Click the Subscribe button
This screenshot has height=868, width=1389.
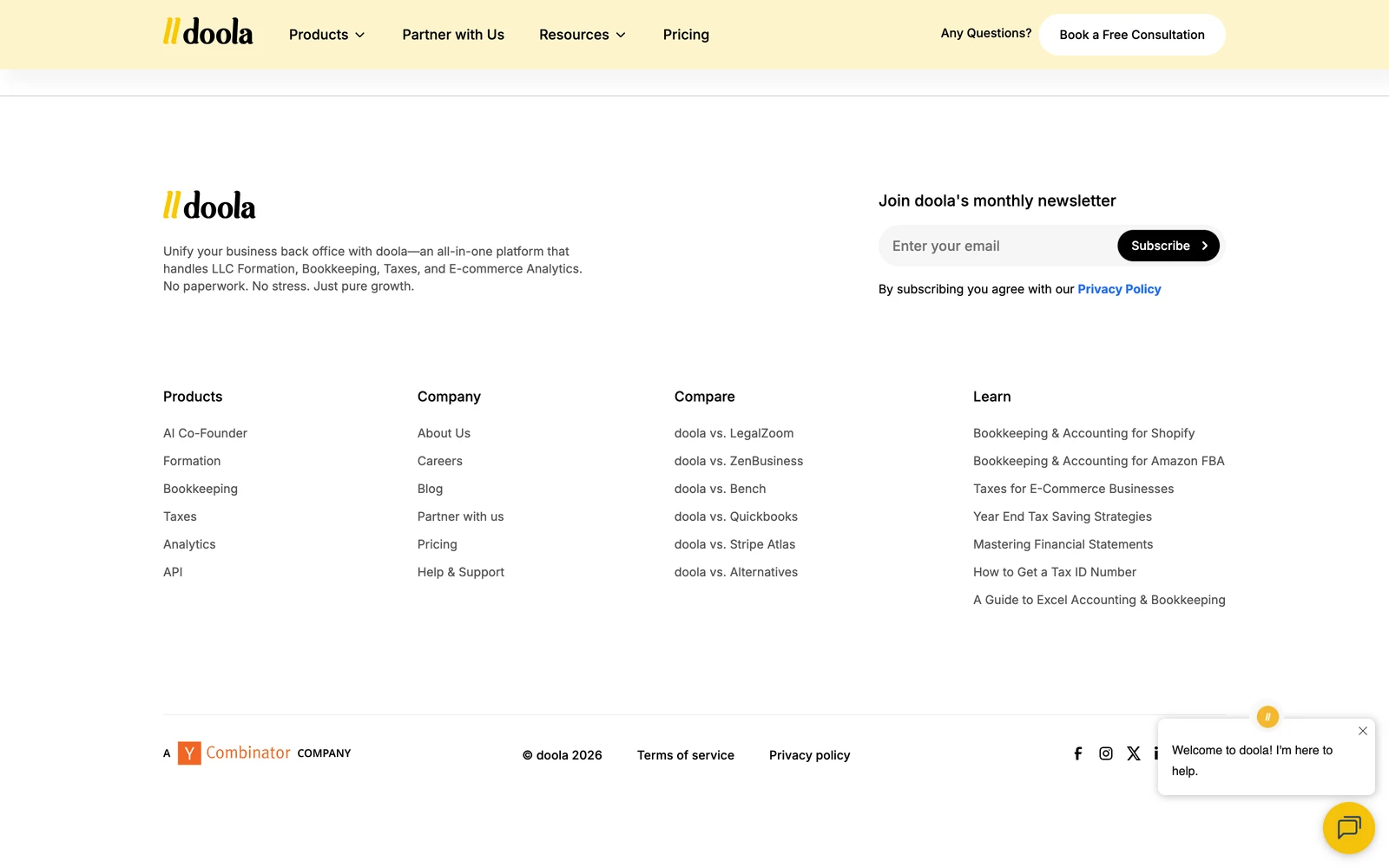click(x=1168, y=246)
